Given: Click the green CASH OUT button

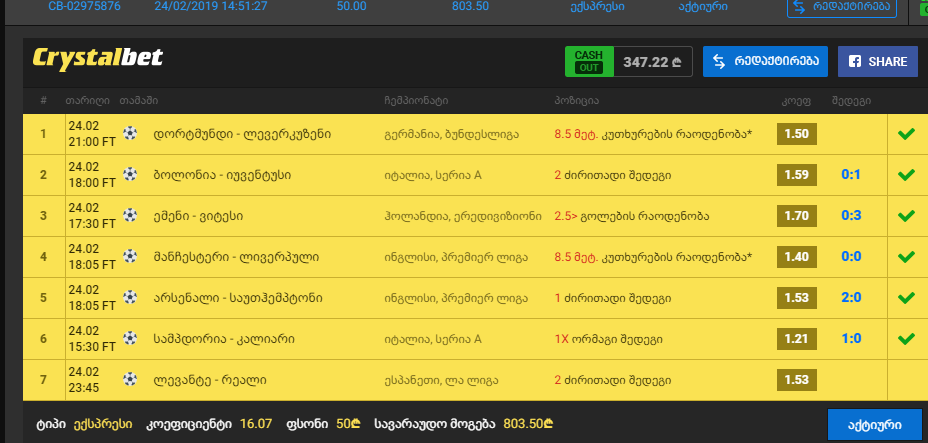Looking at the screenshot, I should (589, 62).
